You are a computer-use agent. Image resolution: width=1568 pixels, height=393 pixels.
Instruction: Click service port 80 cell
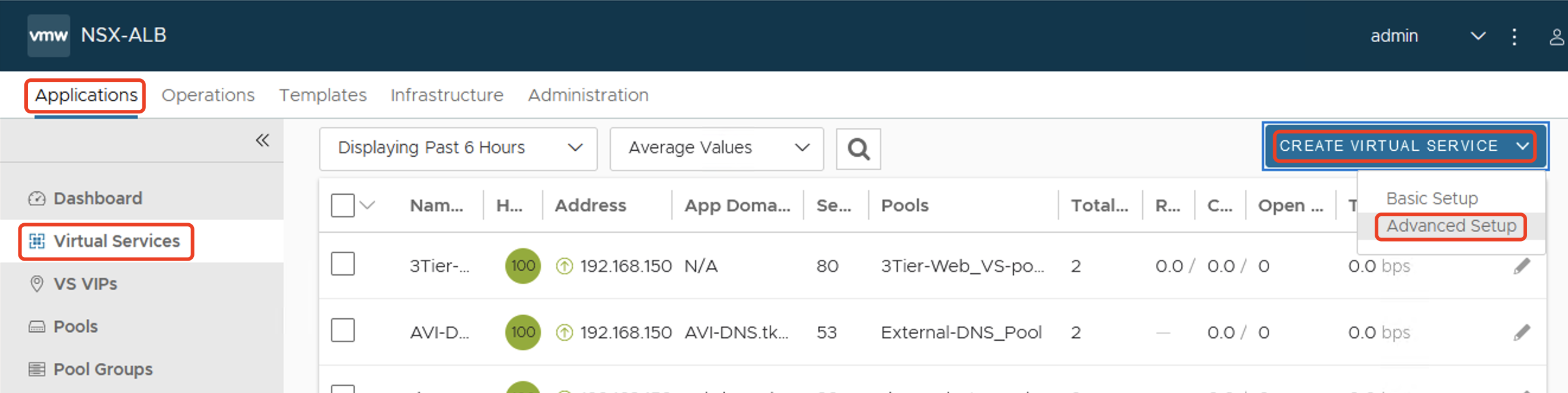[827, 267]
